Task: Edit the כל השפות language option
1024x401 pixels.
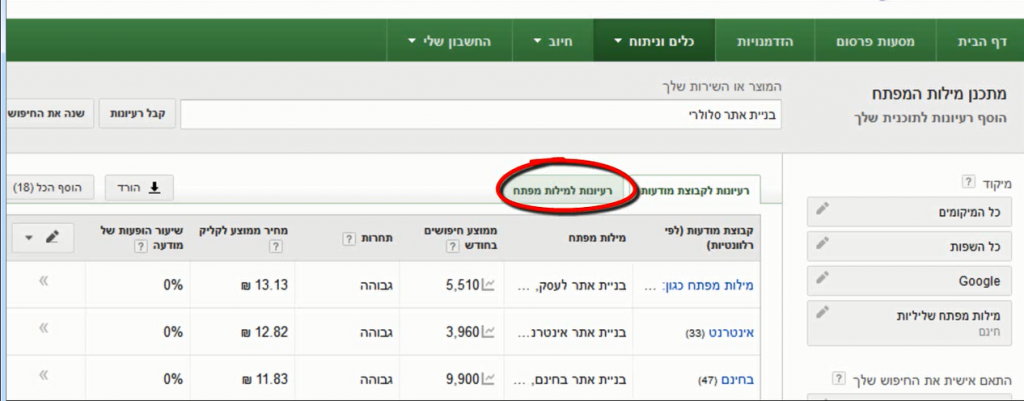Action: (910, 246)
